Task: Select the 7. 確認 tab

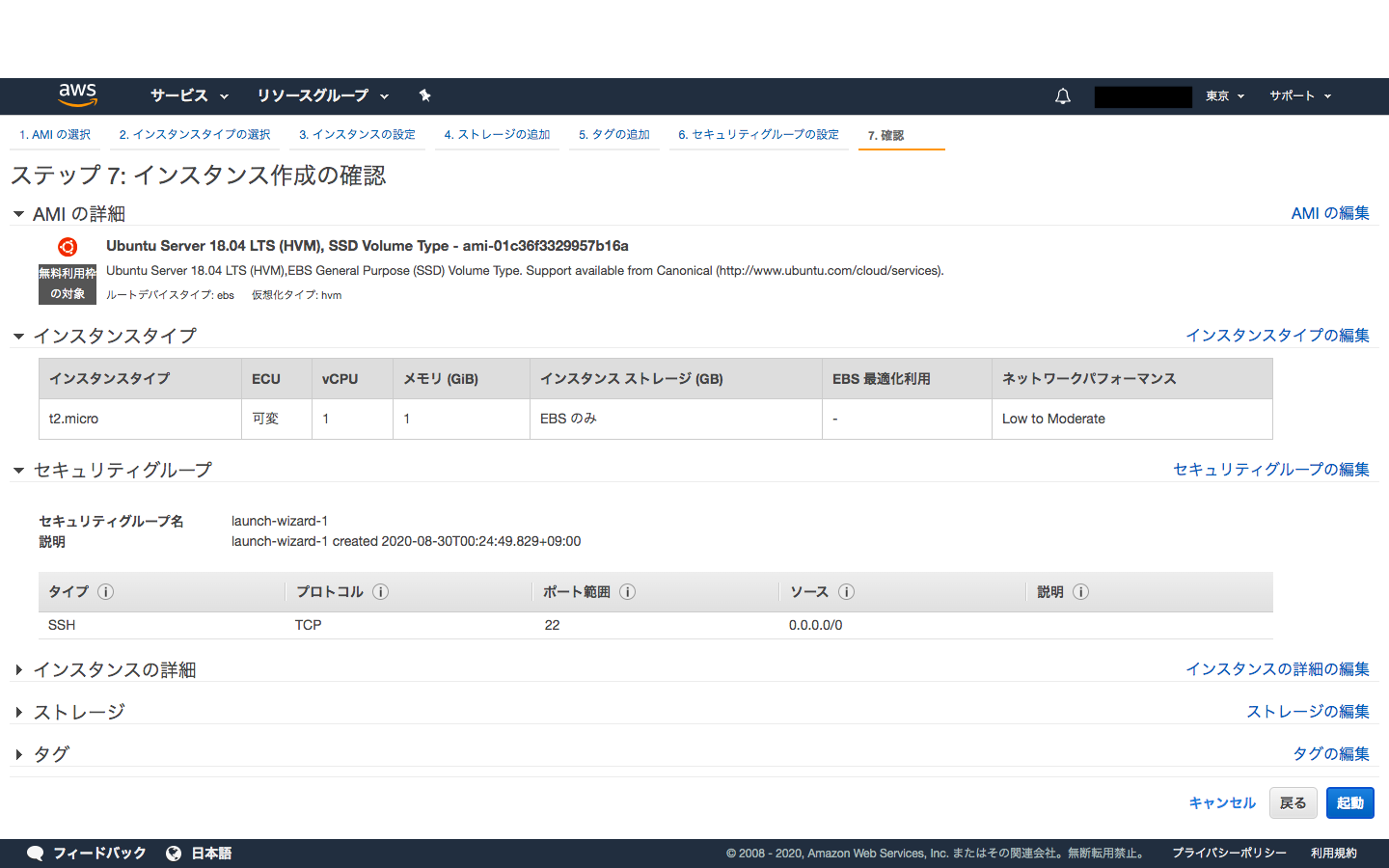Action: click(885, 135)
